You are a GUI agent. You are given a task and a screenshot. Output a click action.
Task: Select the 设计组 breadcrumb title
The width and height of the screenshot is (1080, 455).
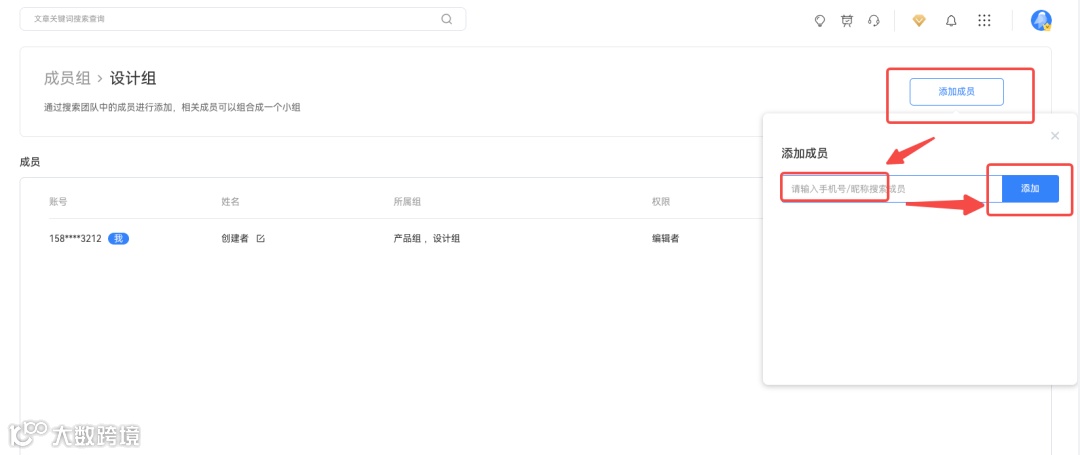pyautogui.click(x=133, y=78)
